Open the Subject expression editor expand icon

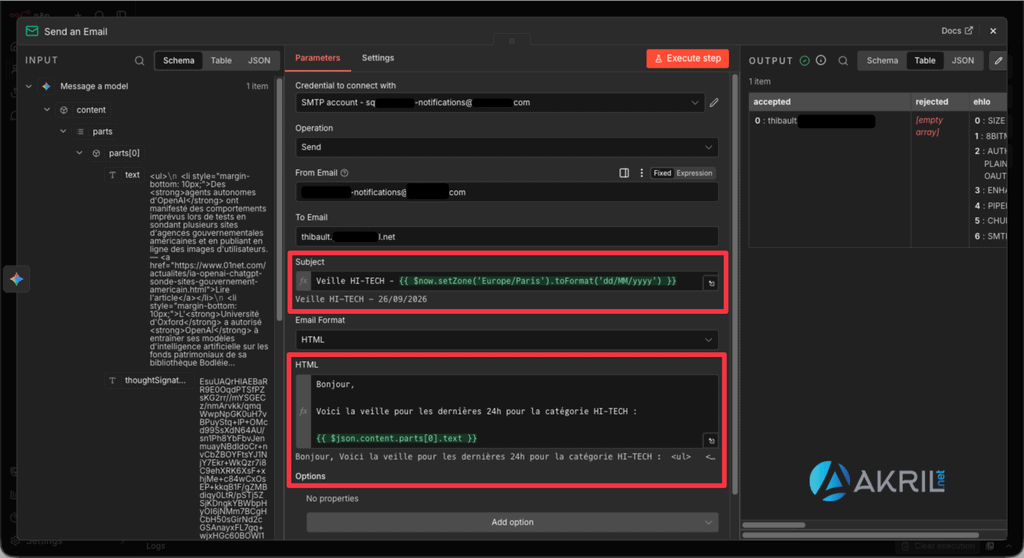pos(711,283)
